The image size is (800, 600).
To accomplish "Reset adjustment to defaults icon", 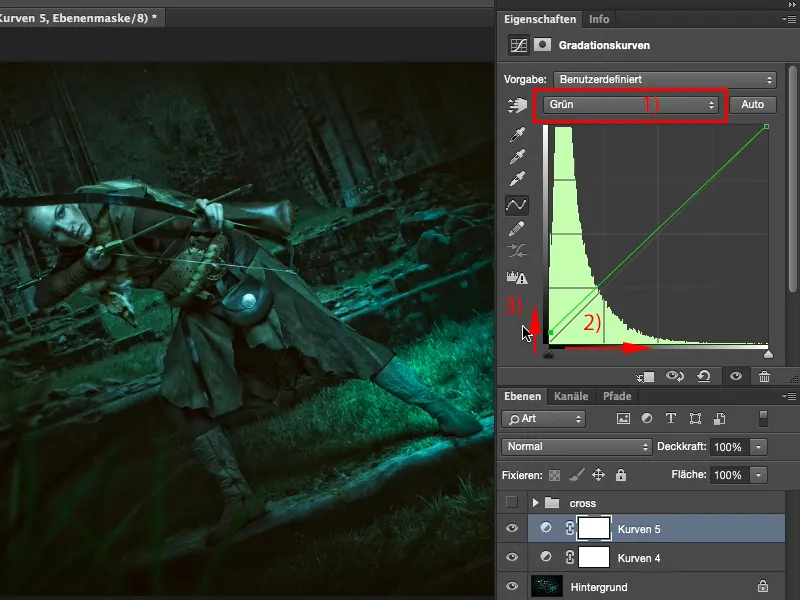I will 704,377.
